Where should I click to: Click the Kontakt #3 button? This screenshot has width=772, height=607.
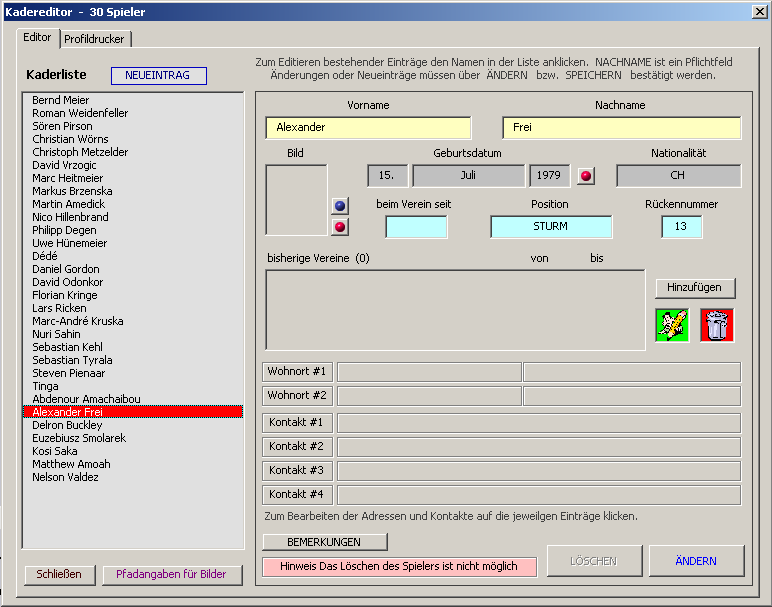[297, 471]
